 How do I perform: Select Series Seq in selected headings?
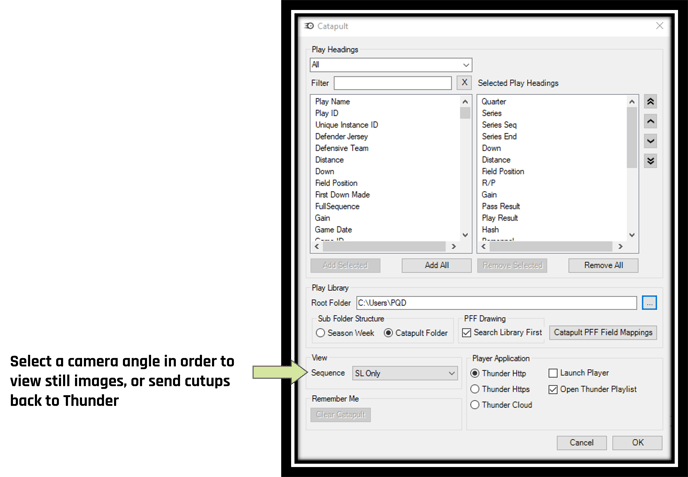point(499,125)
